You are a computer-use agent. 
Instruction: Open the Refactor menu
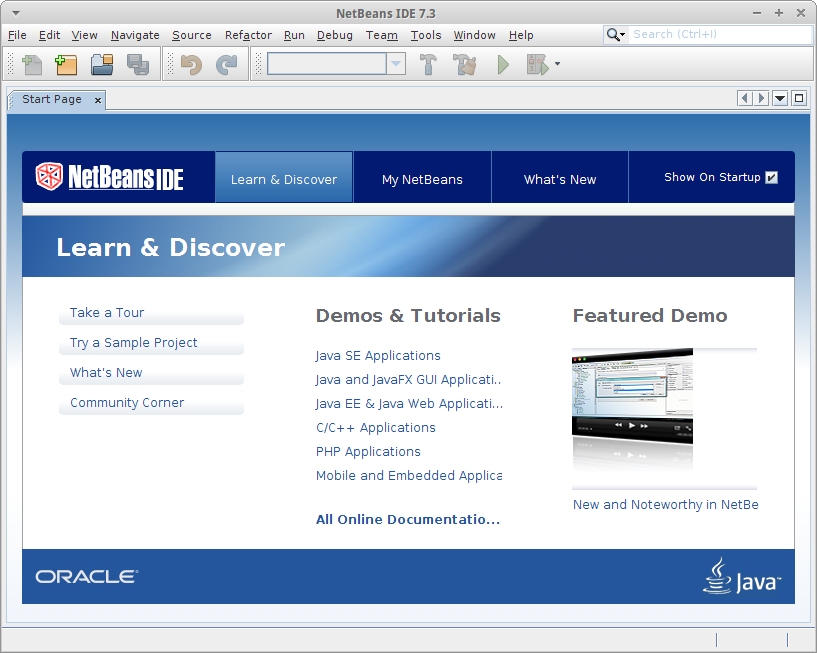point(248,35)
